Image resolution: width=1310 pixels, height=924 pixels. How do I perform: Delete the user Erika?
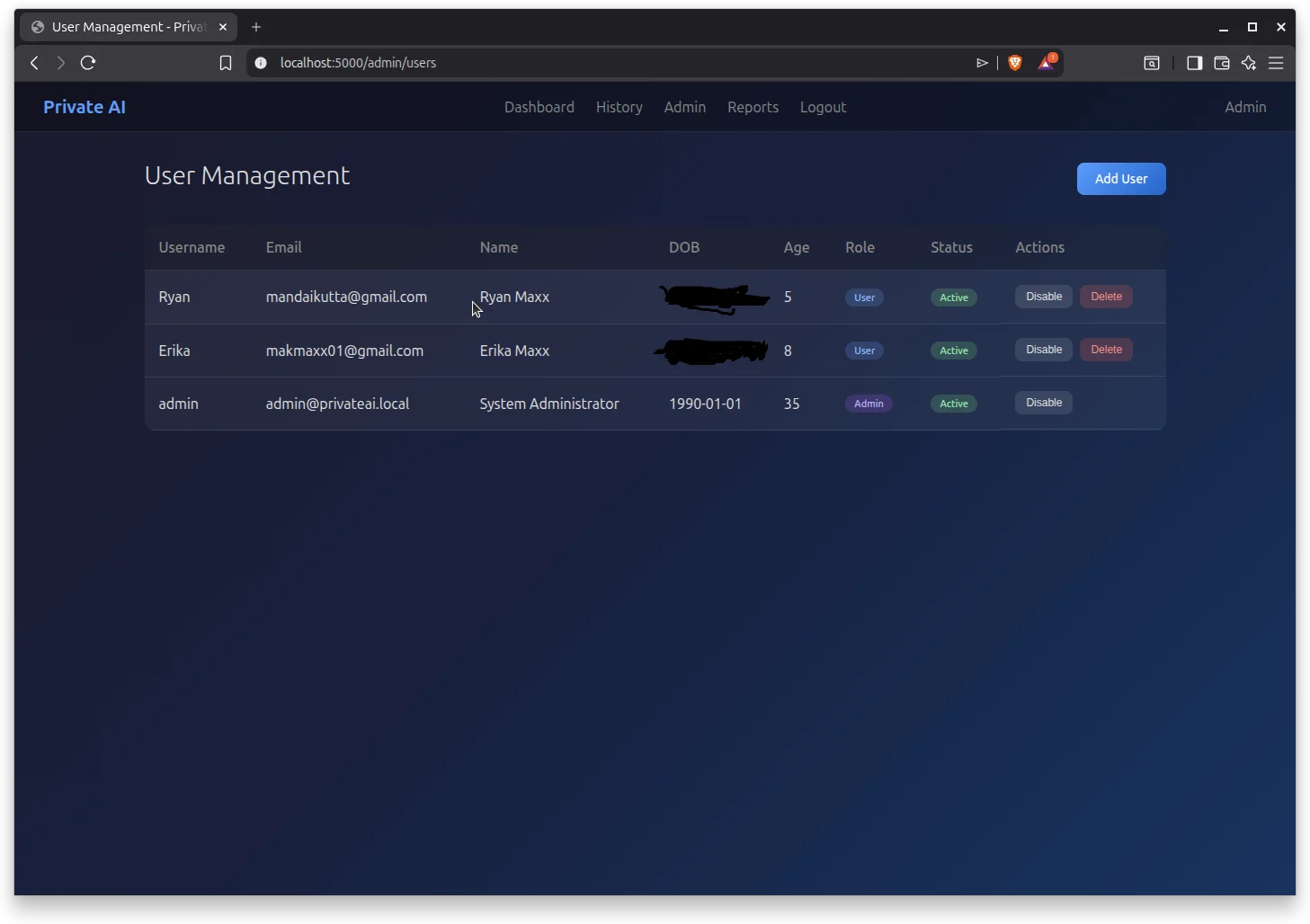(x=1105, y=349)
